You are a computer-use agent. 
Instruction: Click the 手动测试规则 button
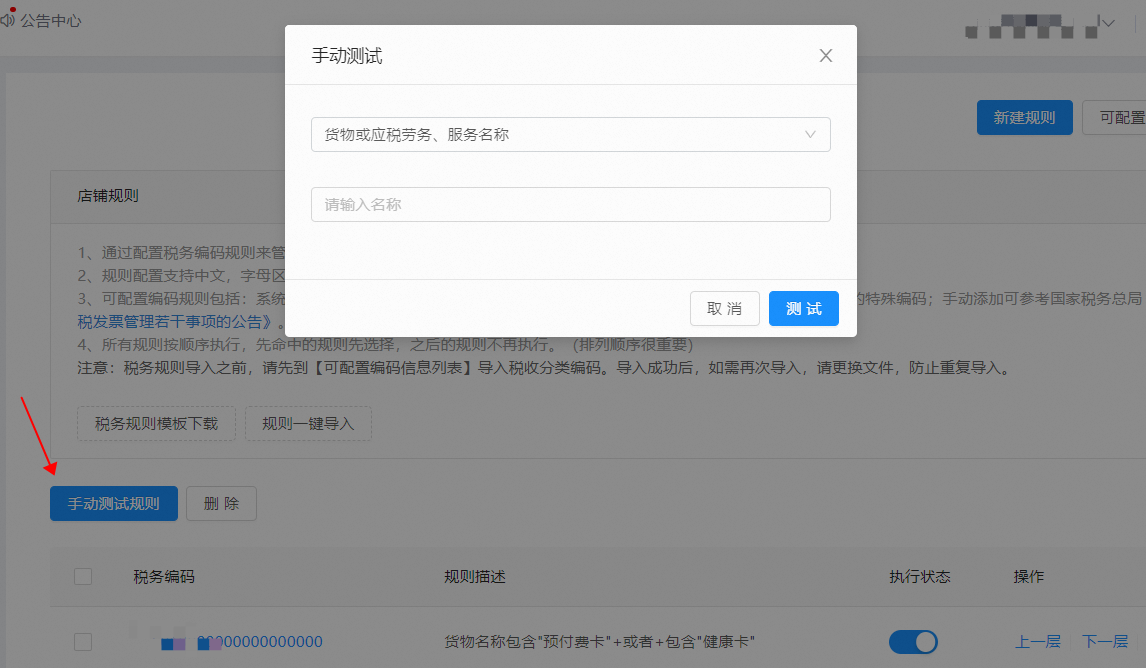[x=113, y=504]
